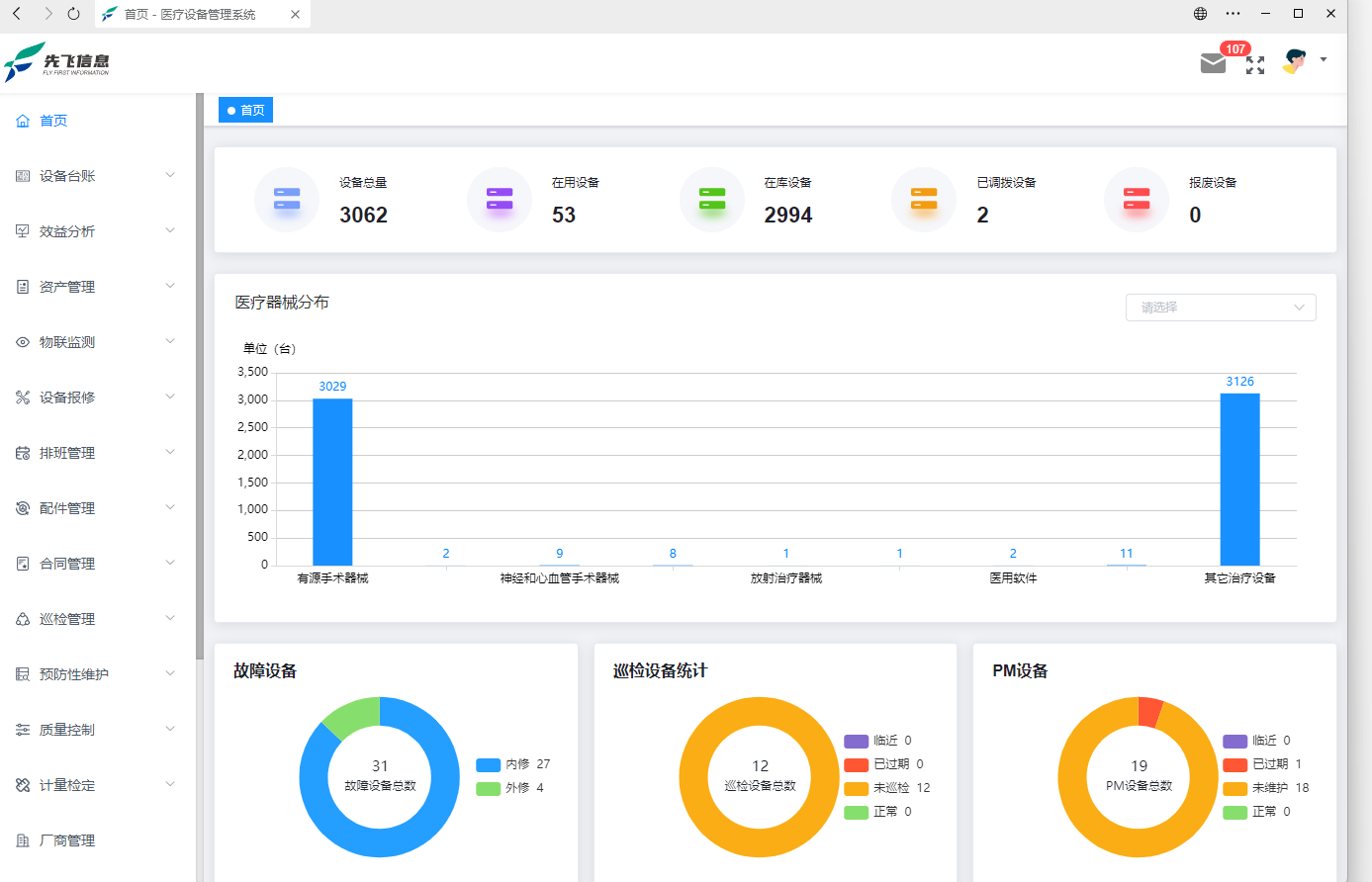The image size is (1372, 882).
Task: Expand the 合同管理 menu chevron
Action: 170,563
